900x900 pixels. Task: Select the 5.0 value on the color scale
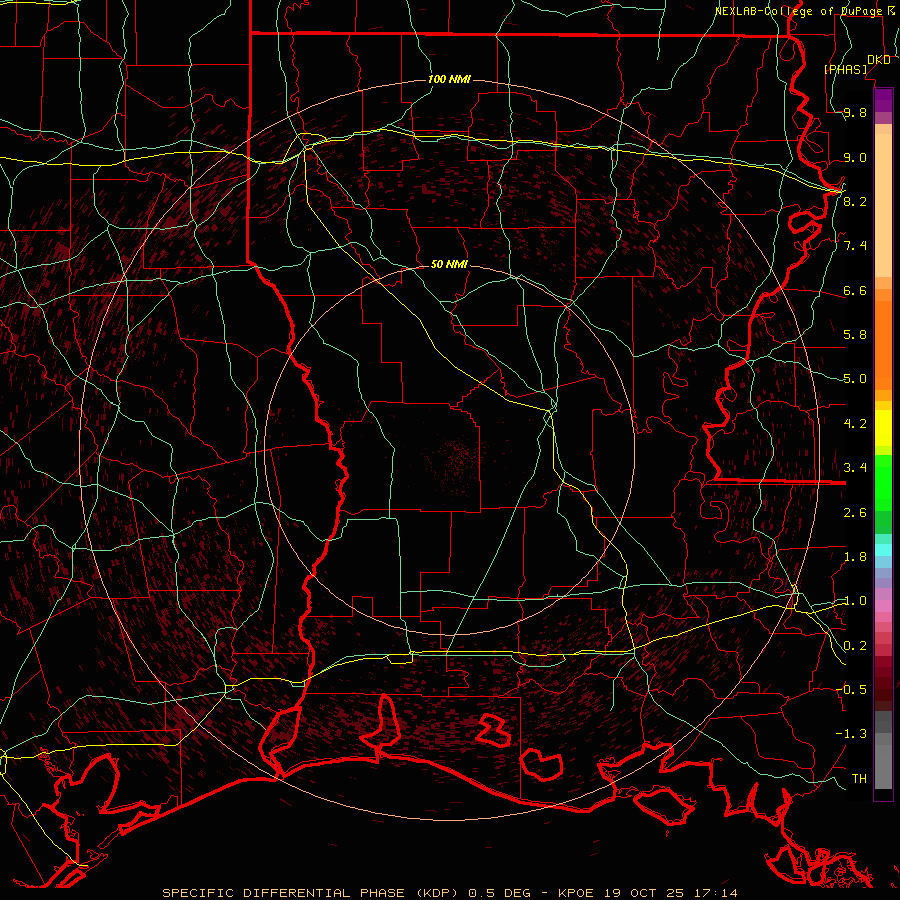855,379
